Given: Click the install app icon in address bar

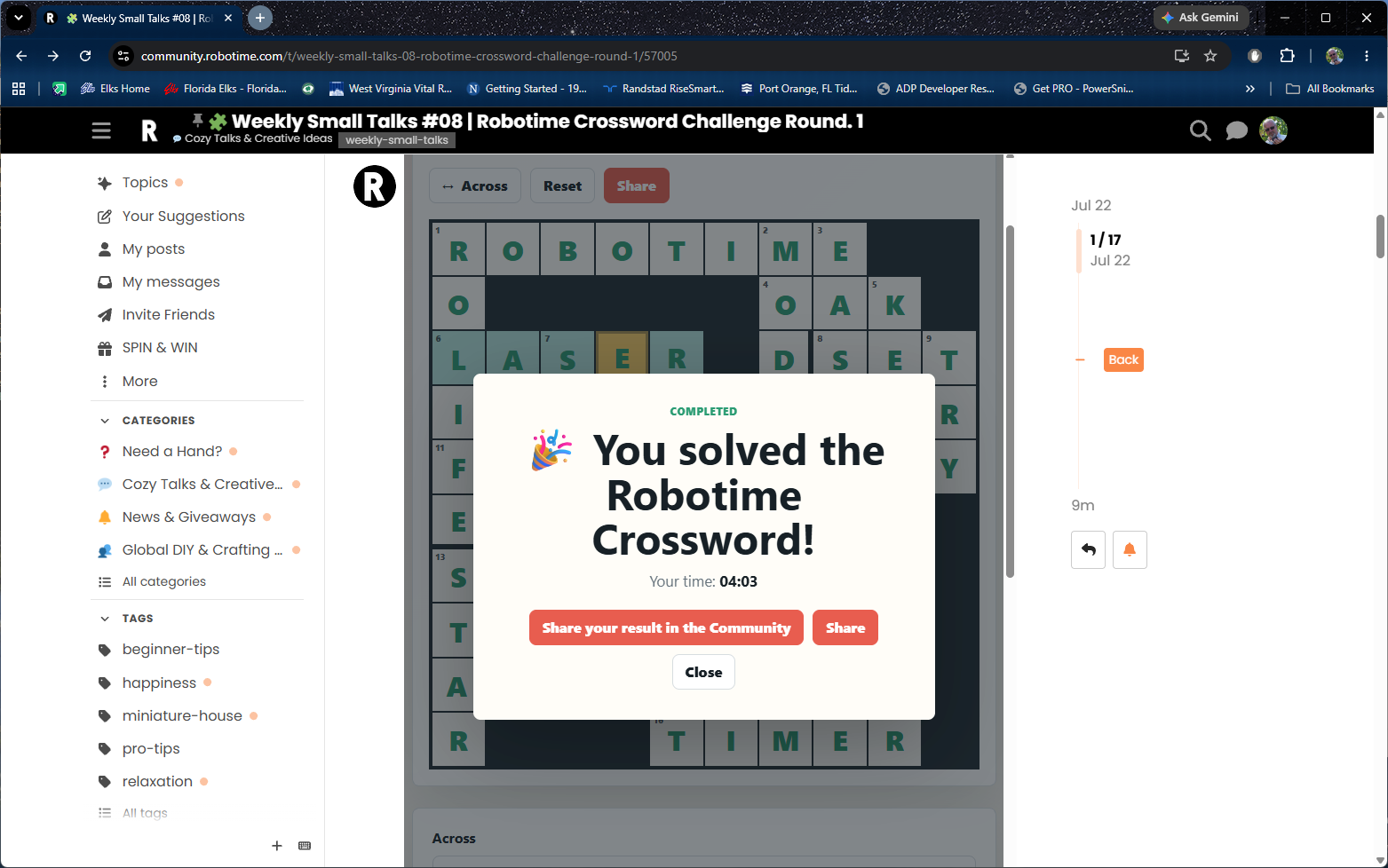Looking at the screenshot, I should 1181,56.
